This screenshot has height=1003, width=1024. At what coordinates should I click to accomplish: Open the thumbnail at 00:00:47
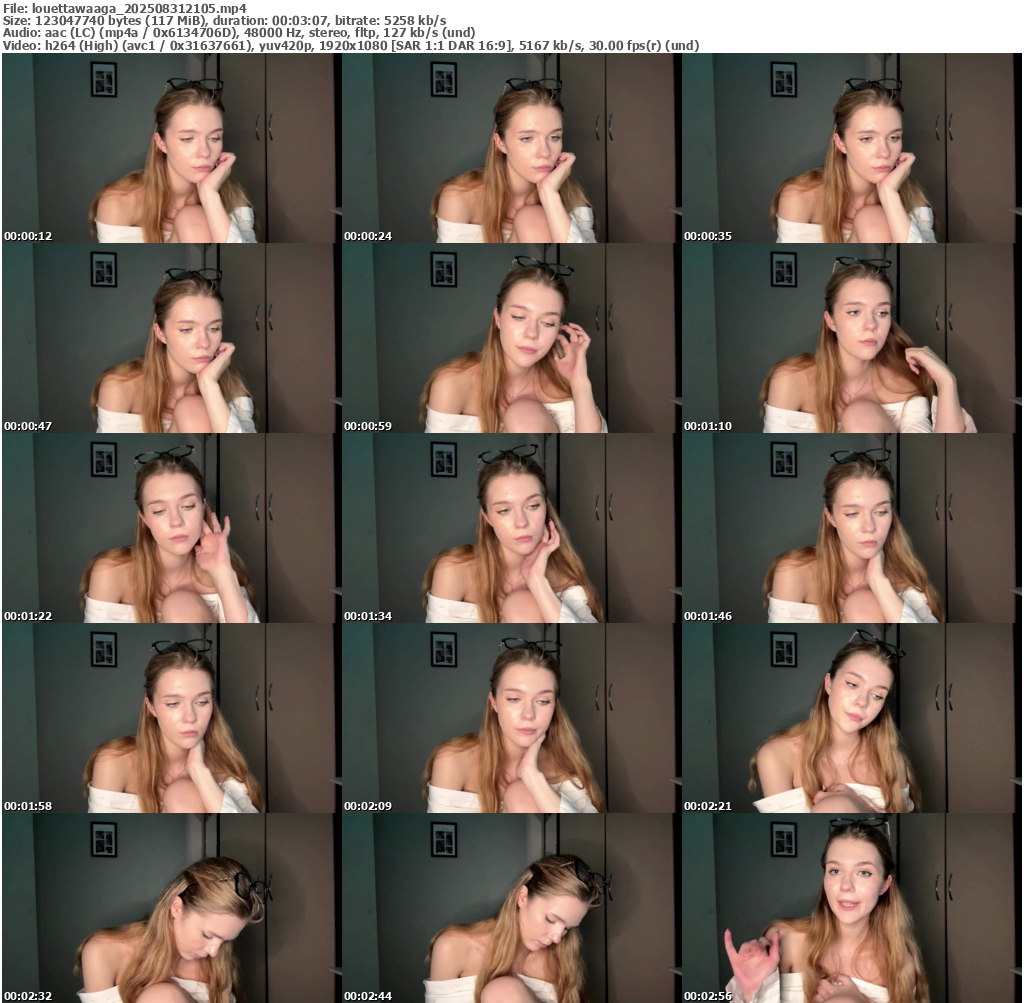pos(172,338)
